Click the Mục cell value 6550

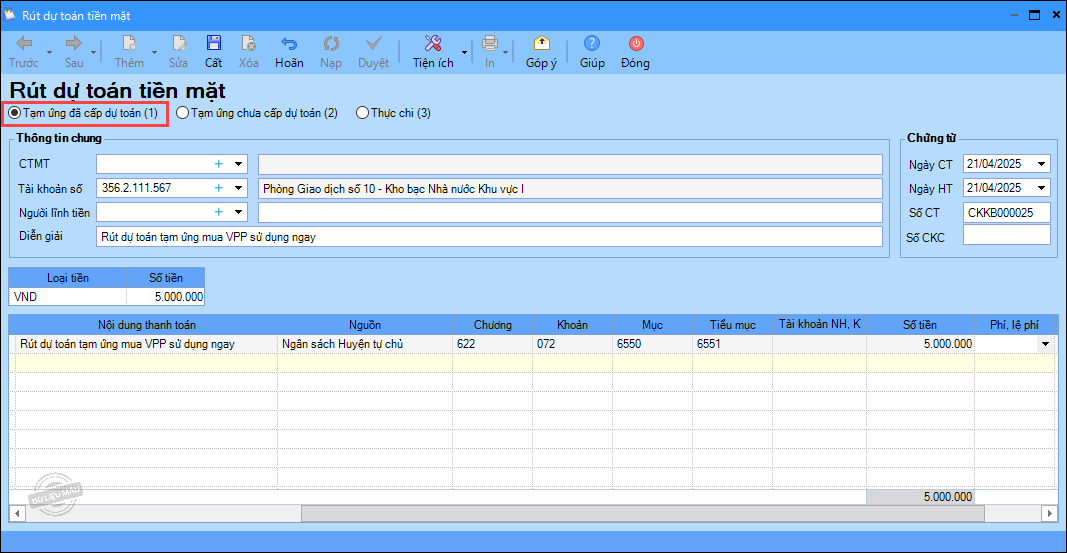(652, 344)
